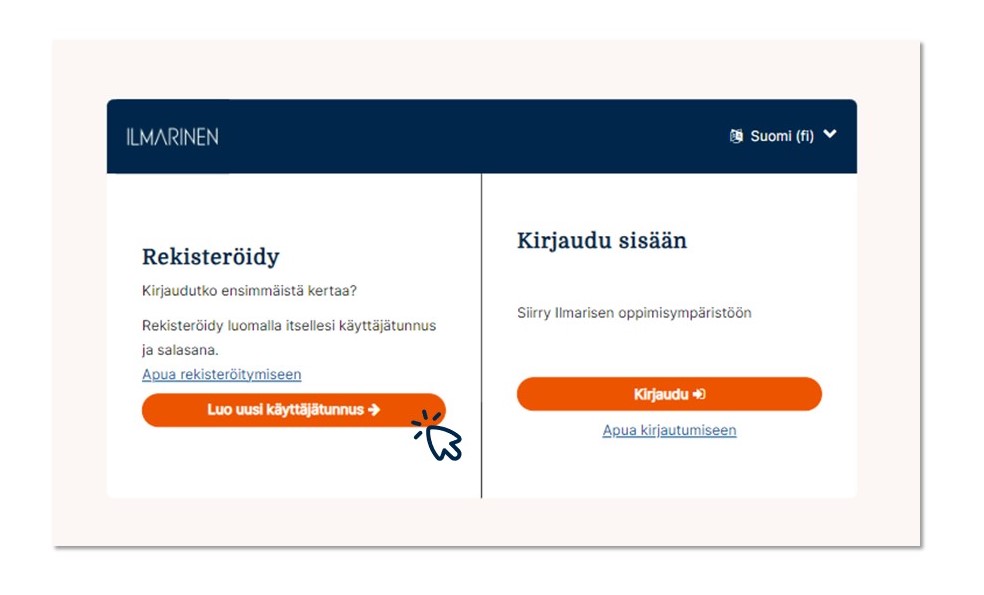Click the sign-in icon inside Kirjaudu button

pos(699,394)
